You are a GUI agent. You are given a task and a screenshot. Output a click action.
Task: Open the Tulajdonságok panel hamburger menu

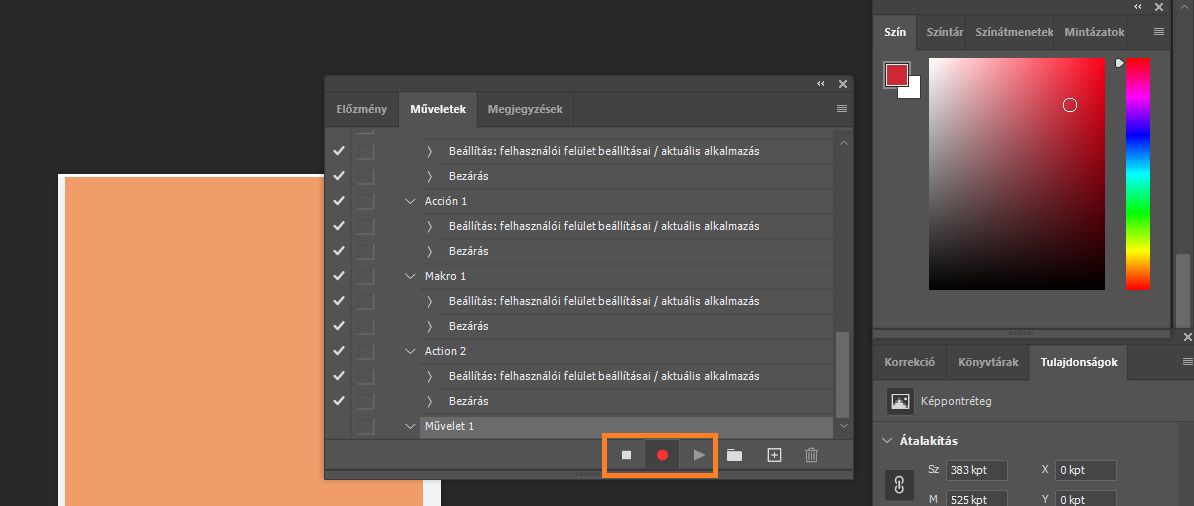point(1188,361)
